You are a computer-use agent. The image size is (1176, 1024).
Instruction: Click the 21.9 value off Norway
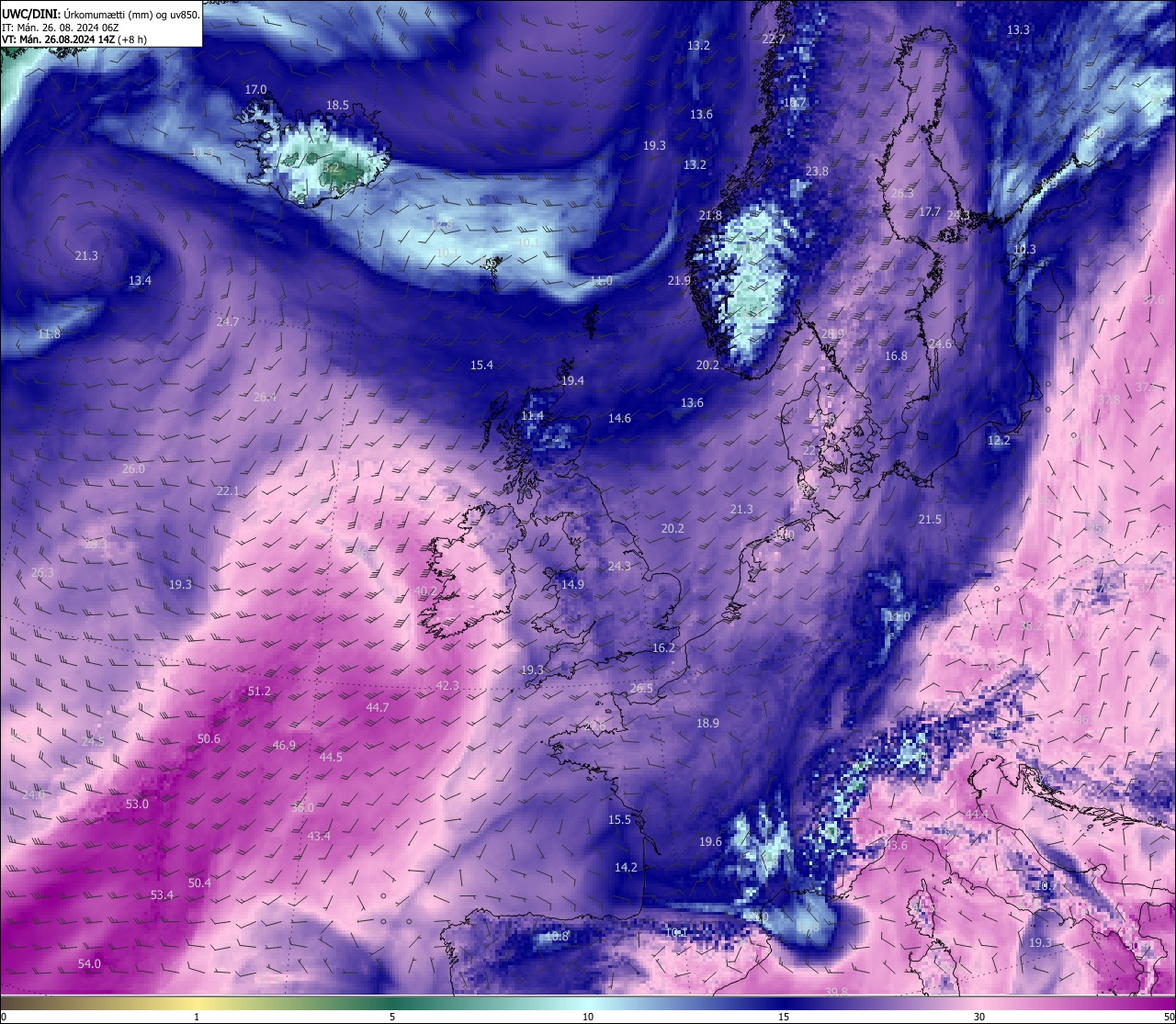(x=678, y=280)
